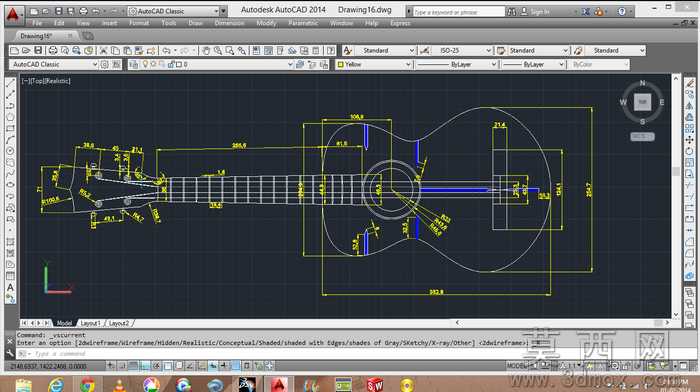This screenshot has width=700, height=392.
Task: Toggle layer 0 lock icon
Action: tap(171, 65)
